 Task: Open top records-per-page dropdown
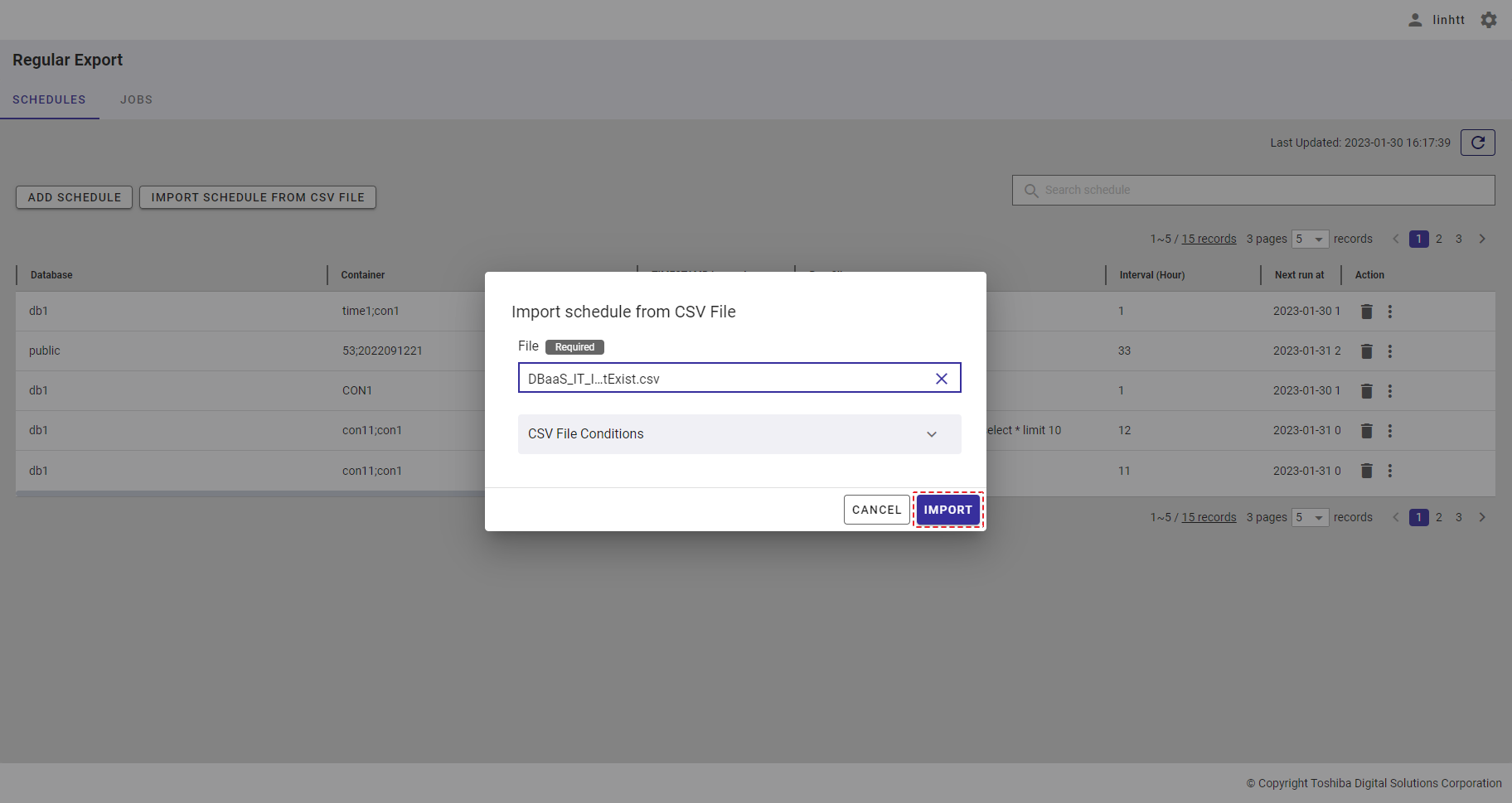click(x=1310, y=239)
